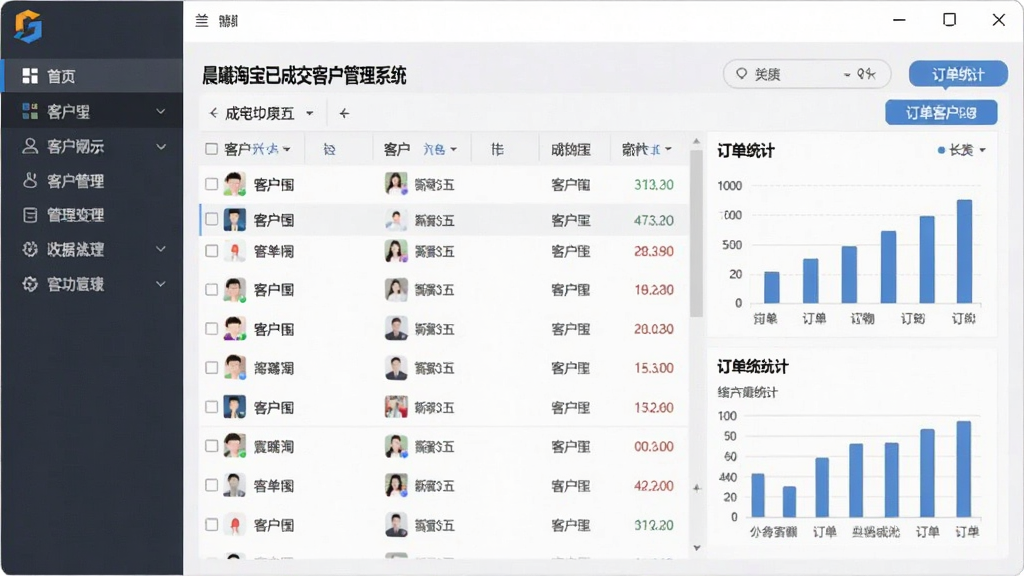Click the gear icon in the second-to-last sidebar item
The width and height of the screenshot is (1024, 576).
[x=30, y=249]
